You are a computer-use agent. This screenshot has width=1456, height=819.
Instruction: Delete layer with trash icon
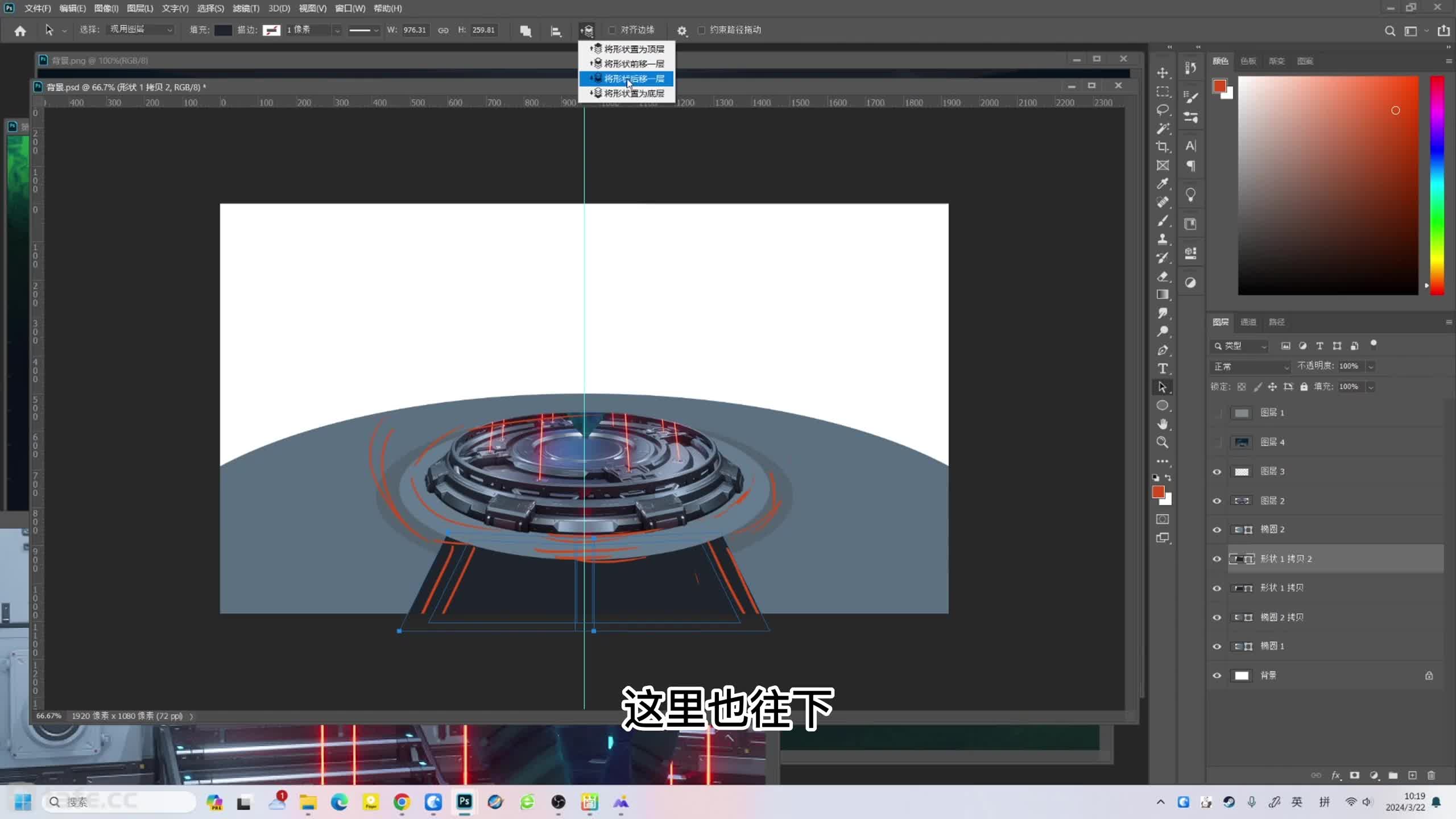pyautogui.click(x=1432, y=776)
